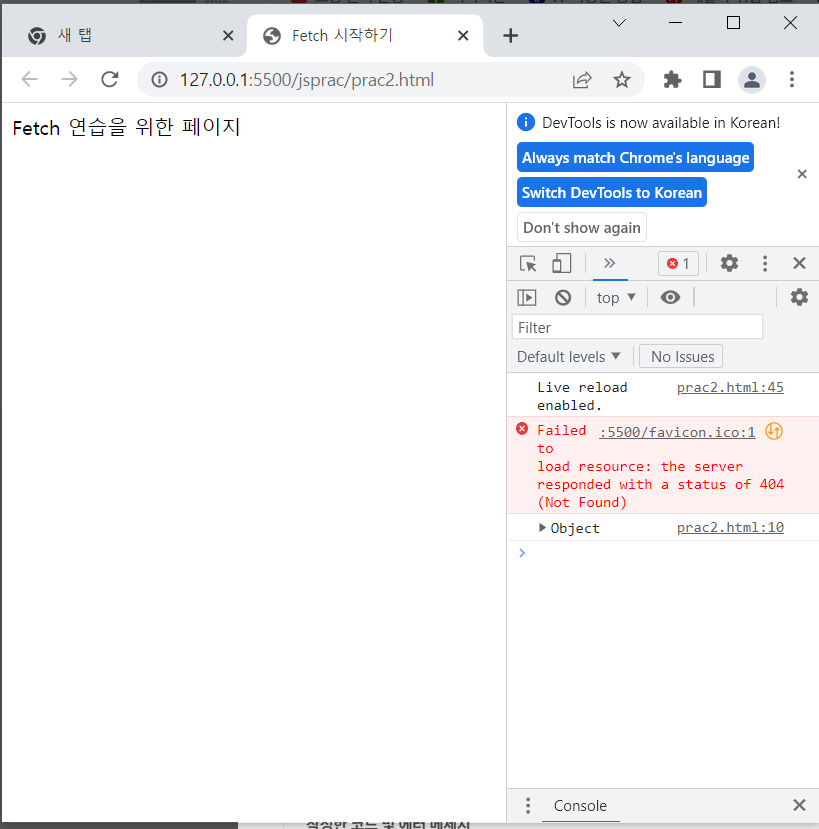Open DevTools customize three-dot menu
The height and width of the screenshot is (829, 819).
(x=765, y=263)
